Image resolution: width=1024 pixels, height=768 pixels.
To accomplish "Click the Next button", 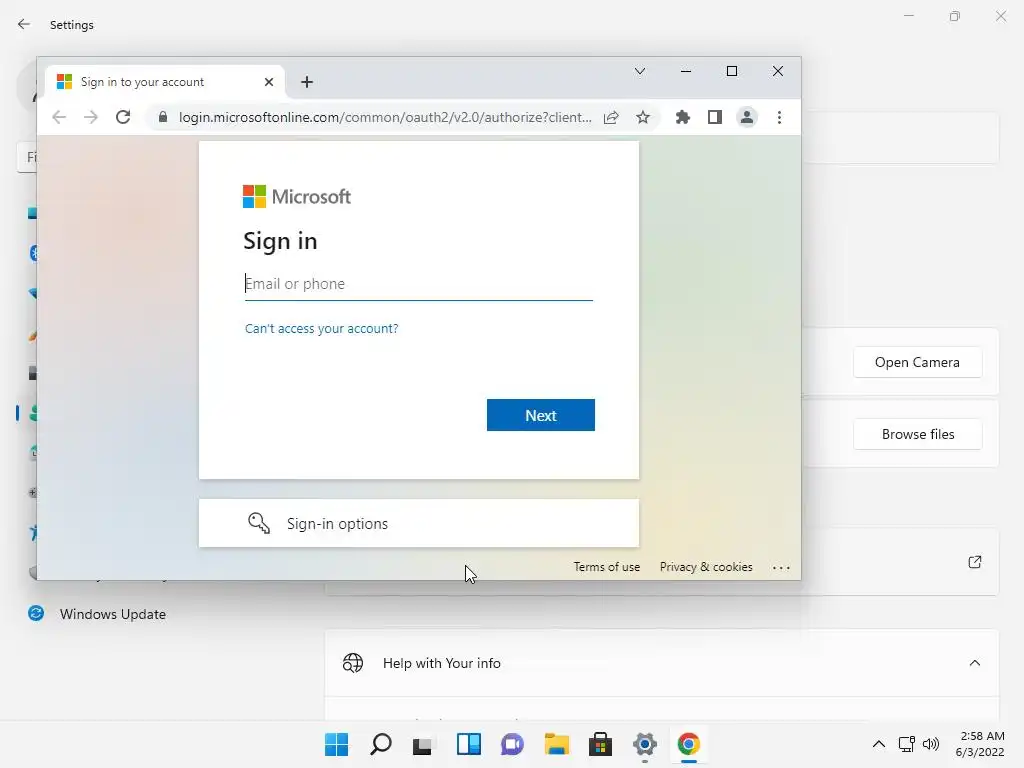I will click(x=541, y=415).
